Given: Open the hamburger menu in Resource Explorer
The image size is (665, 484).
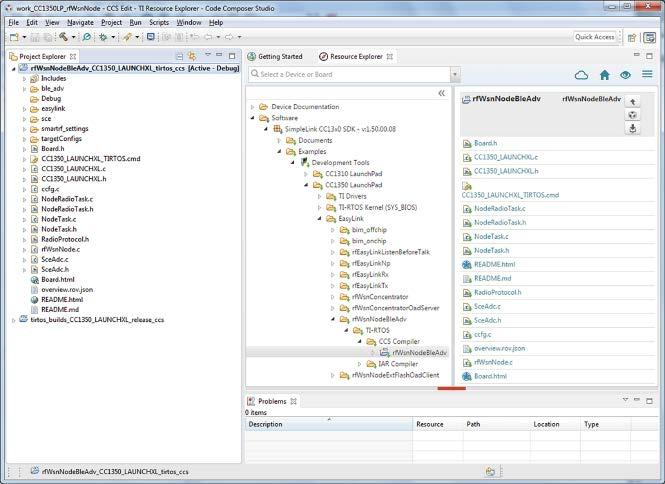Looking at the screenshot, I should coord(647,74).
